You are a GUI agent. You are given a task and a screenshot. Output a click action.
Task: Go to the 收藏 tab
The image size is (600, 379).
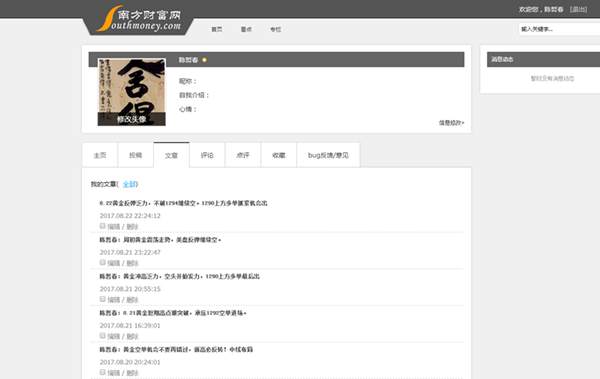click(279, 155)
